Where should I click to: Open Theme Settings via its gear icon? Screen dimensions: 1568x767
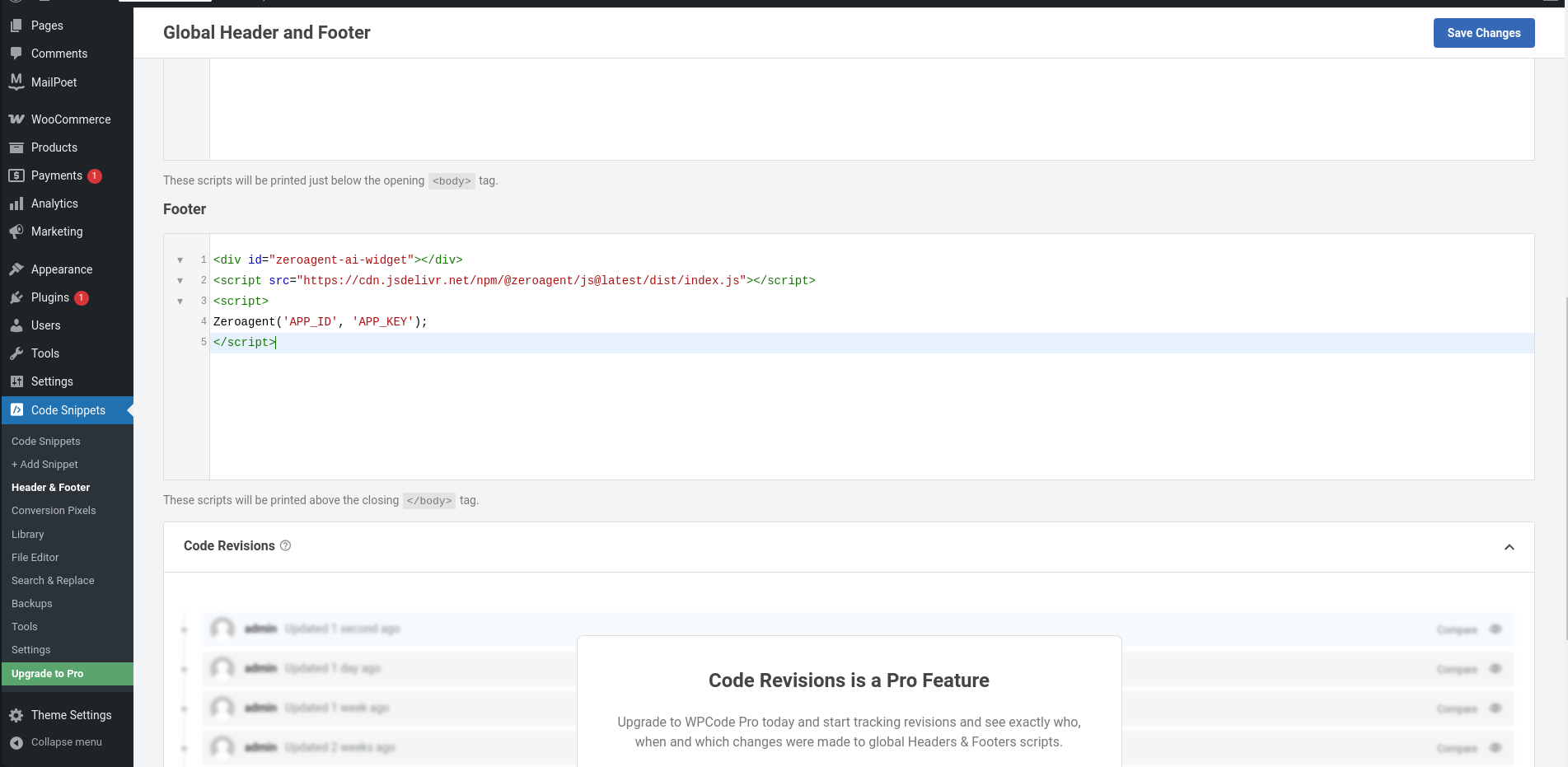(x=16, y=715)
